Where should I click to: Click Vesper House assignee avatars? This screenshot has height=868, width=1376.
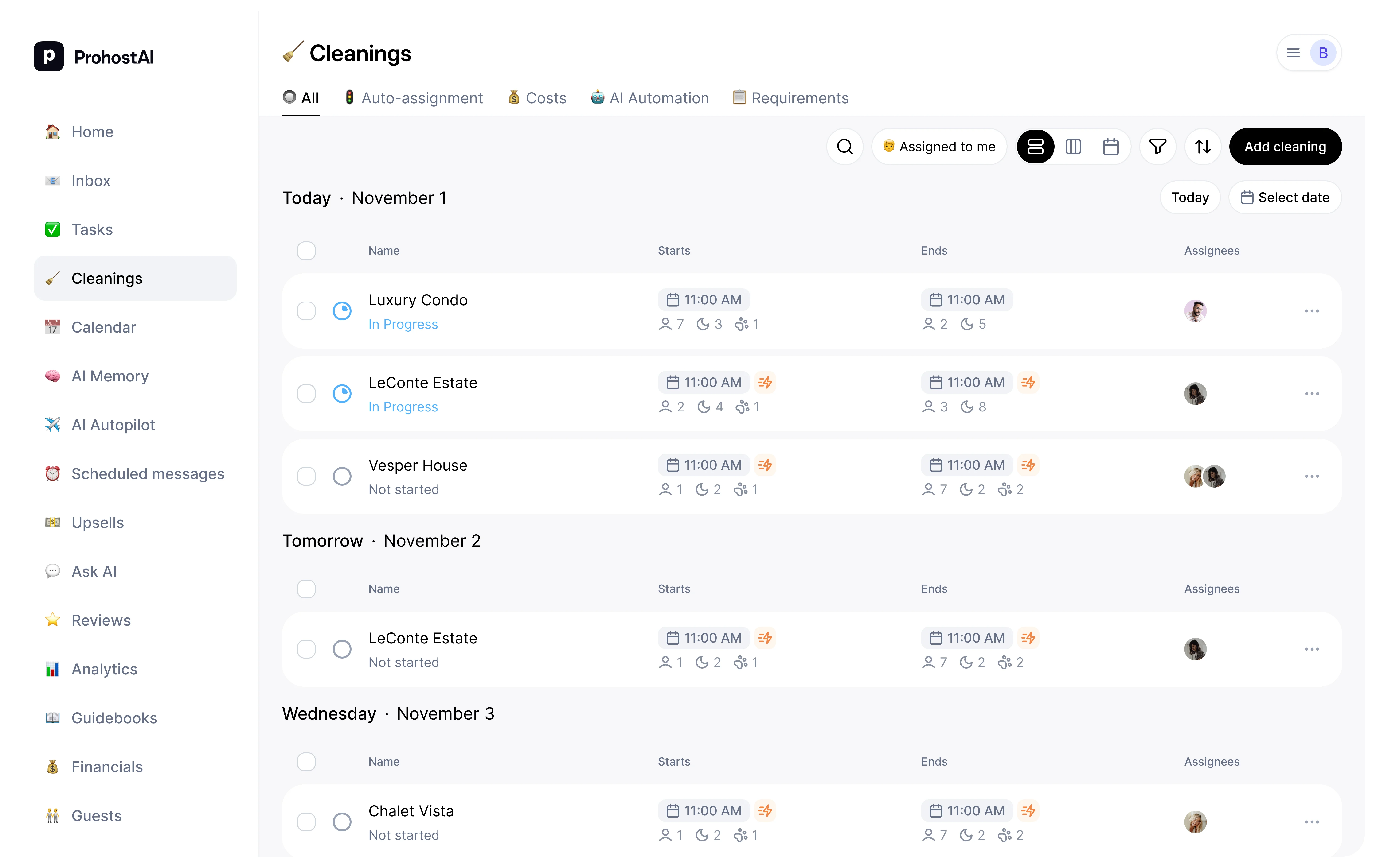(1204, 476)
